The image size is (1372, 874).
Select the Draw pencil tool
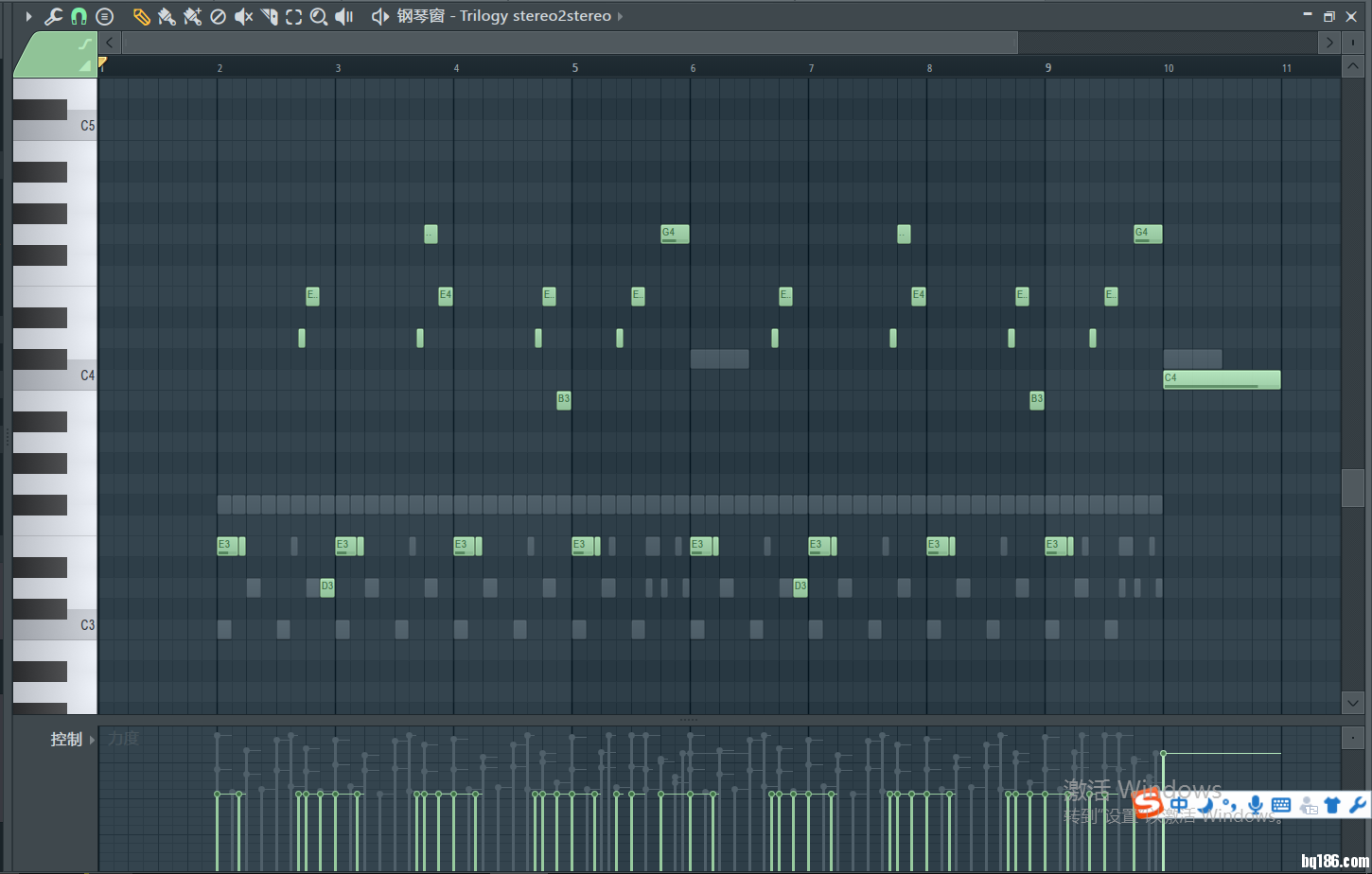click(x=141, y=16)
